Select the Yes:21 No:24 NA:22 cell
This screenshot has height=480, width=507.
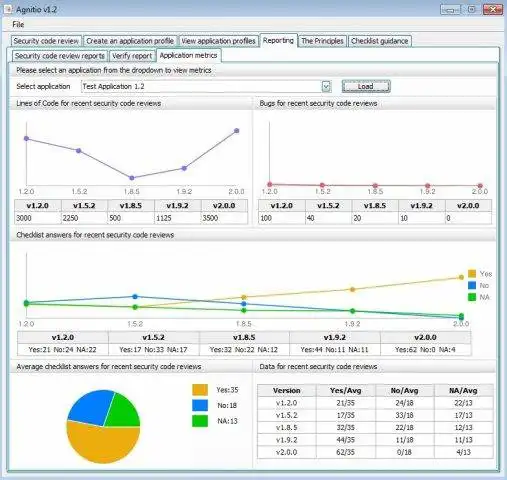pyautogui.click(x=63, y=350)
